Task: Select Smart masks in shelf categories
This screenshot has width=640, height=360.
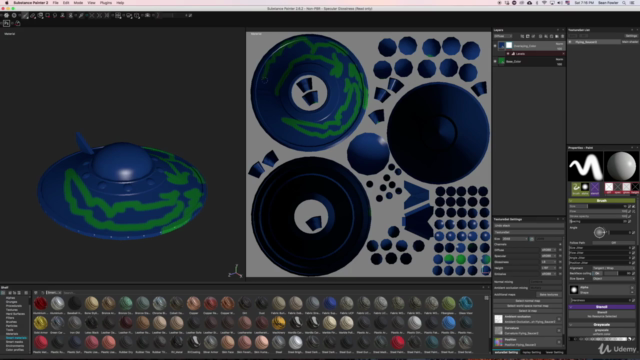Action: pos(14,342)
